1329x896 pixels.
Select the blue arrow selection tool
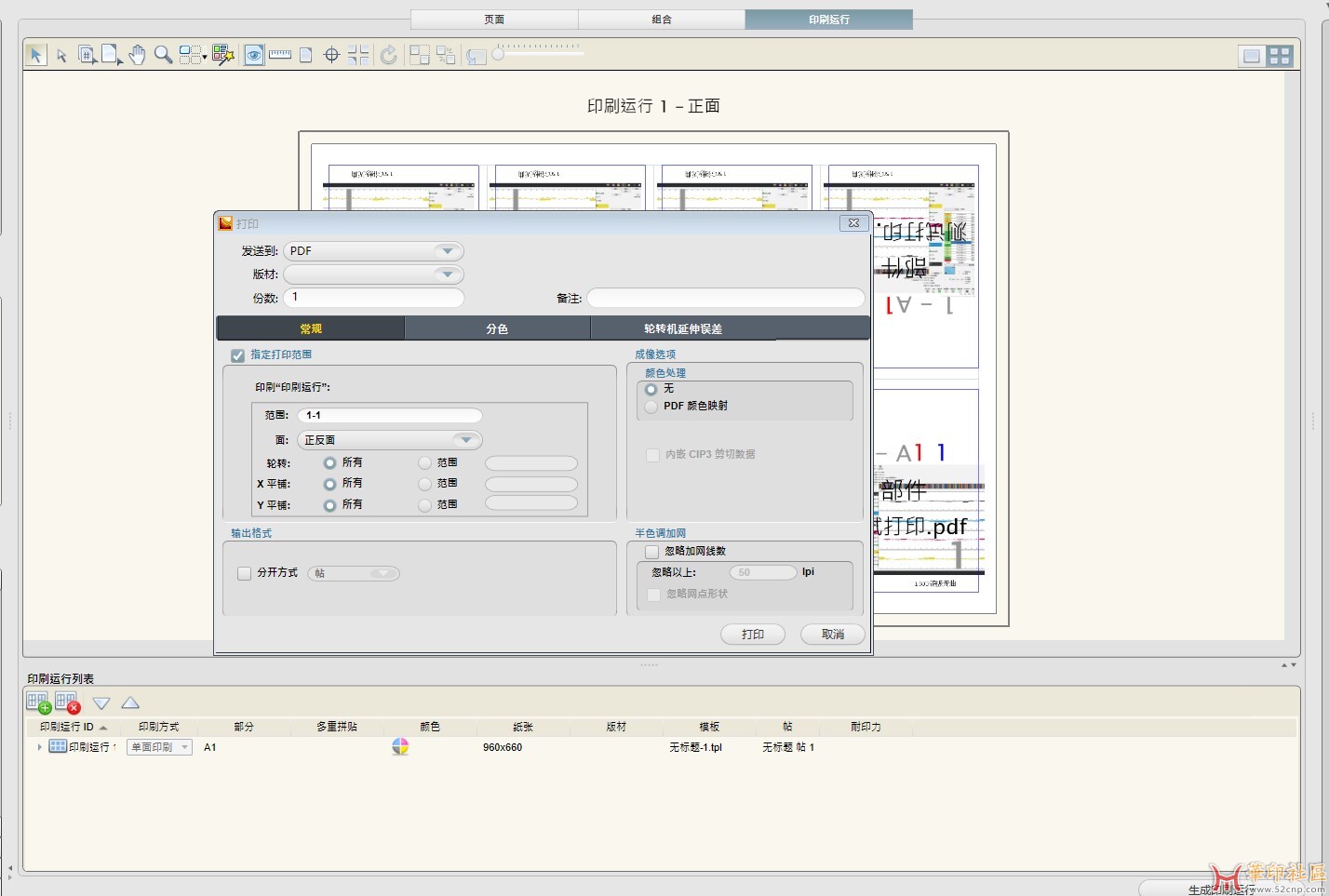click(35, 55)
